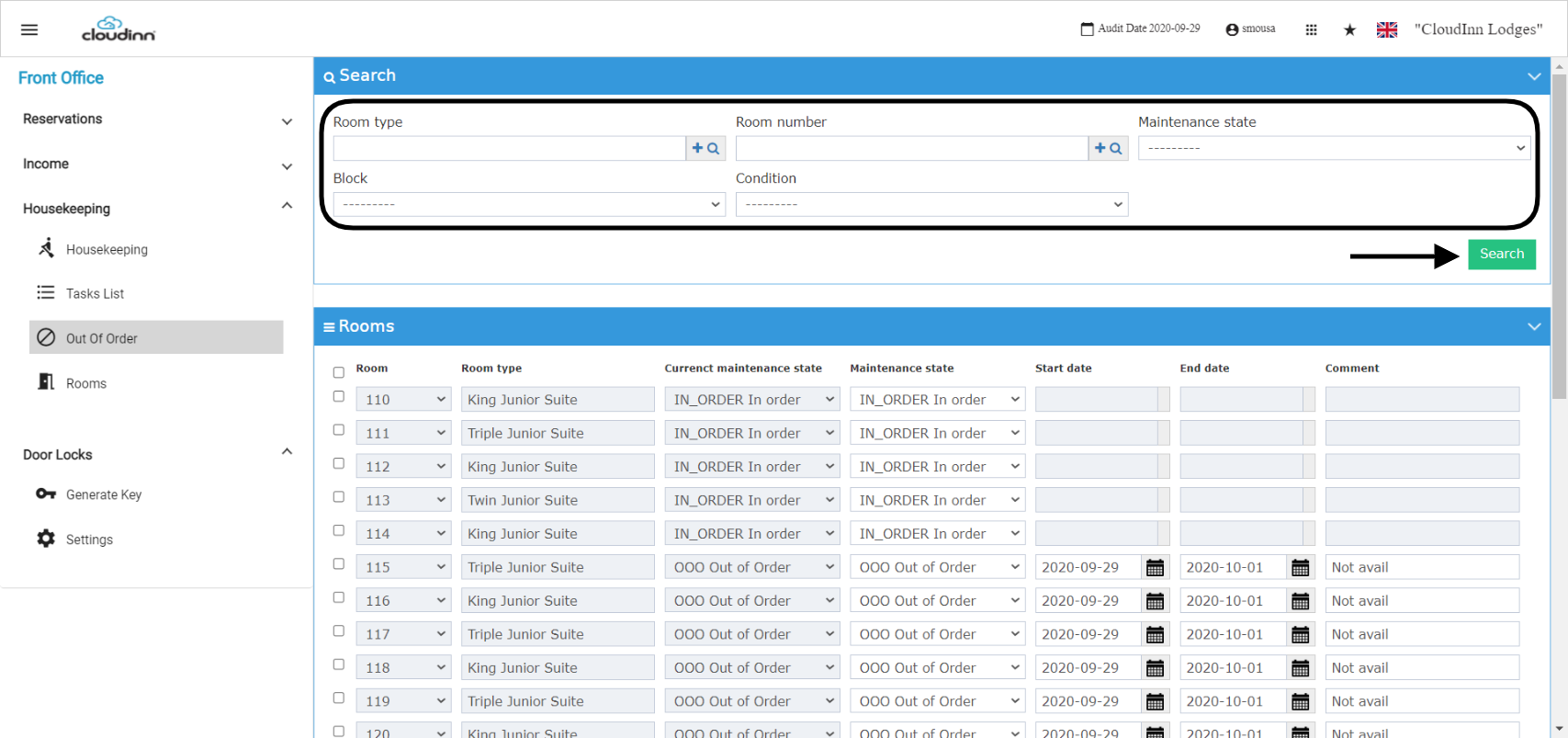Check the checkbox for room 115
Screen dimensions: 1568x738
[339, 564]
